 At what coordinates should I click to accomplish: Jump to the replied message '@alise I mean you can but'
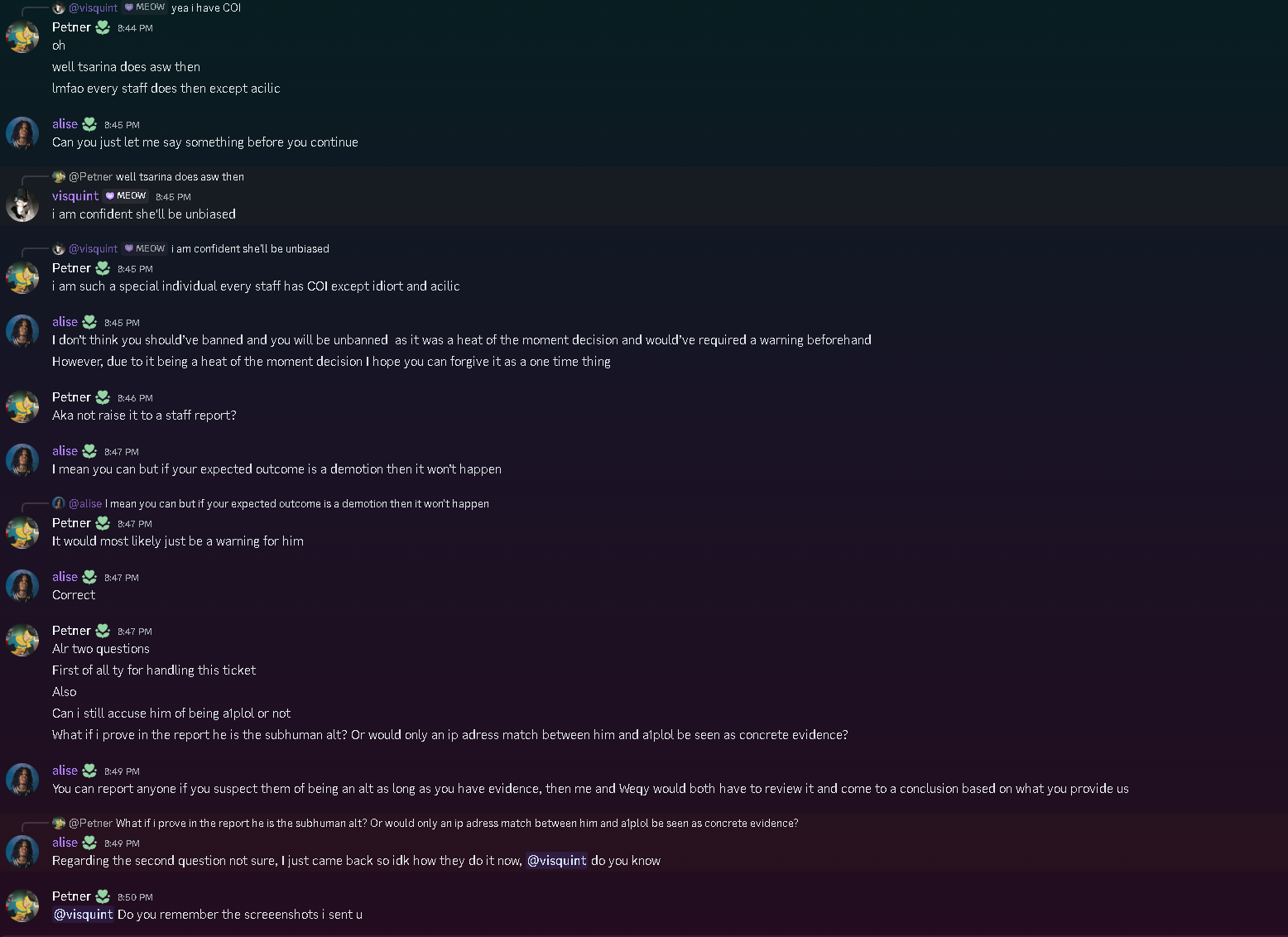[298, 503]
